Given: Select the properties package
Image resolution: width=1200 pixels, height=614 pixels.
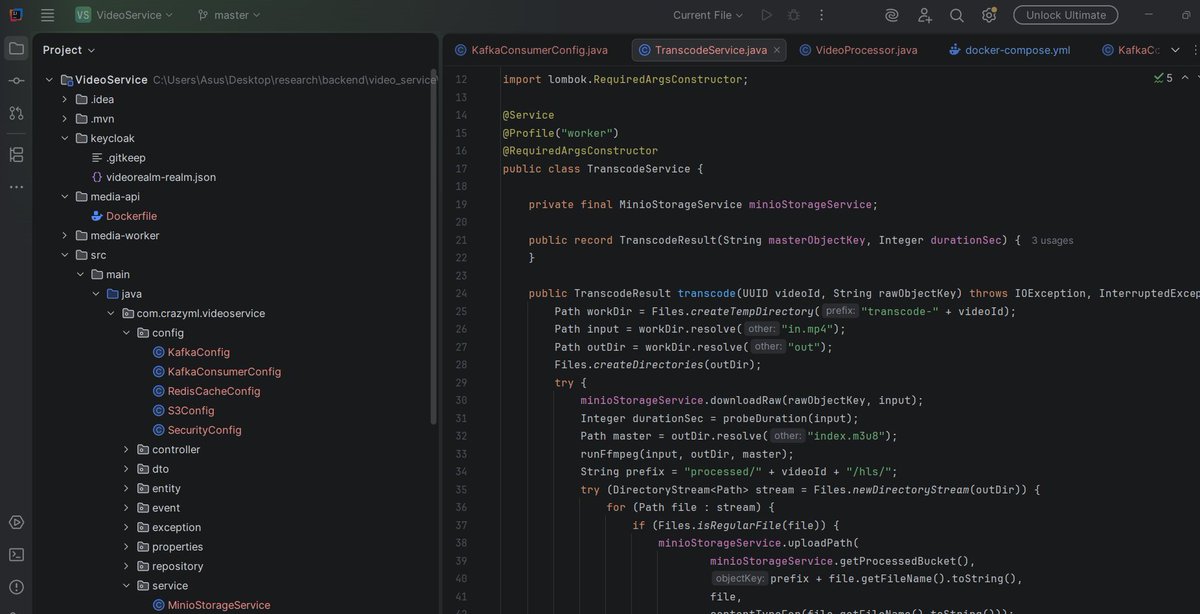Looking at the screenshot, I should click(169, 547).
